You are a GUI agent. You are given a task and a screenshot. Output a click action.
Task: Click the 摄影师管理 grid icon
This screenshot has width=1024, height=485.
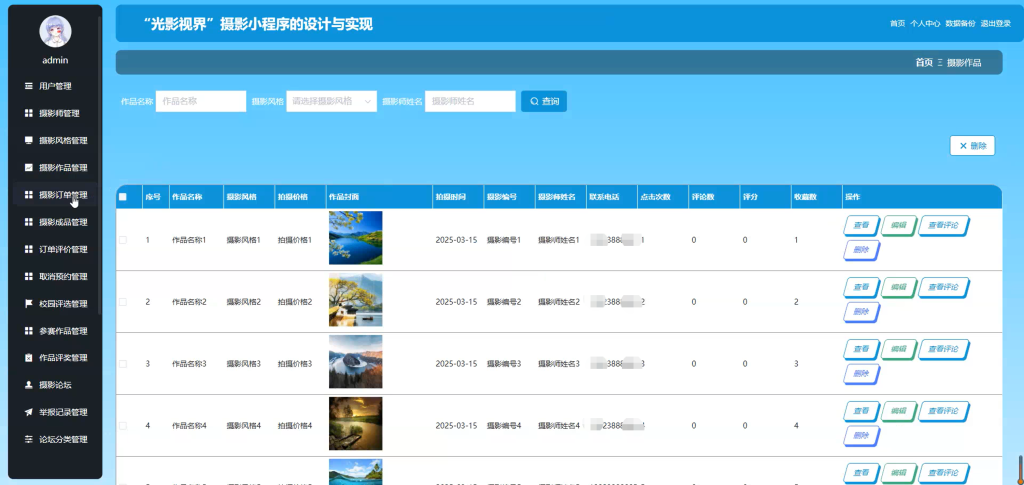pos(28,113)
